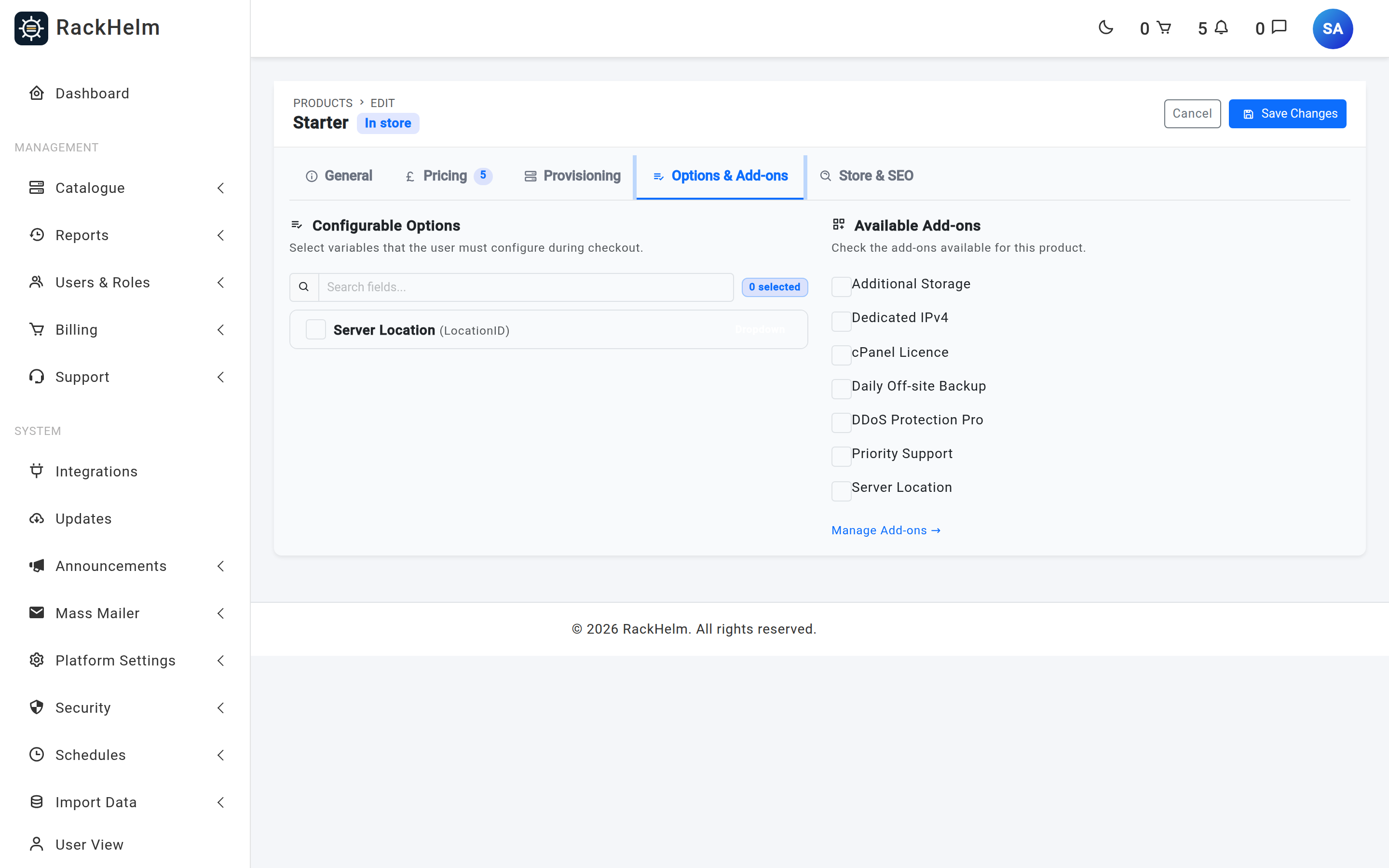Expand the Platform Settings chevron
The image size is (1389, 868).
coord(221,660)
